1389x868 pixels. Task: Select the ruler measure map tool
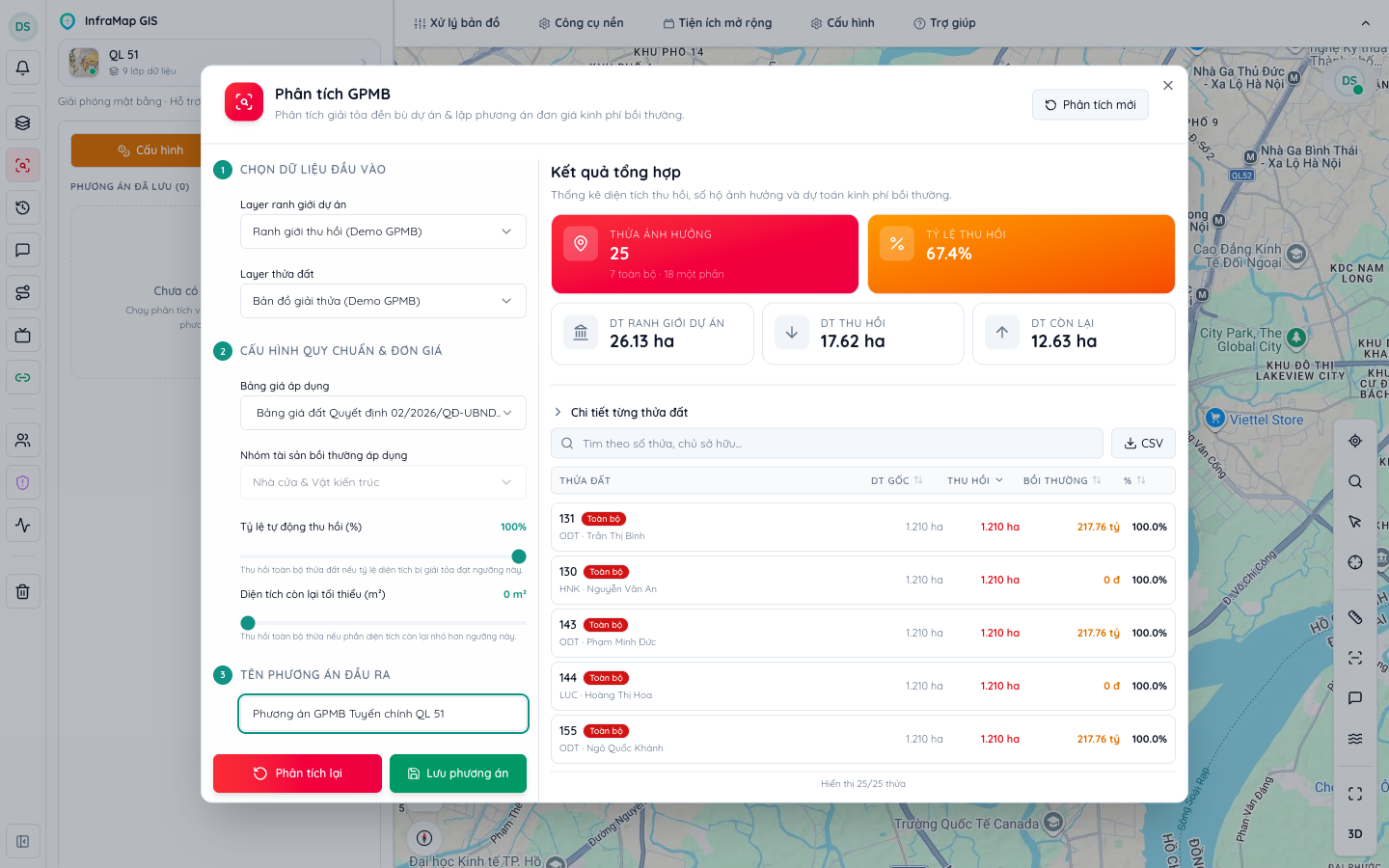click(x=1355, y=616)
